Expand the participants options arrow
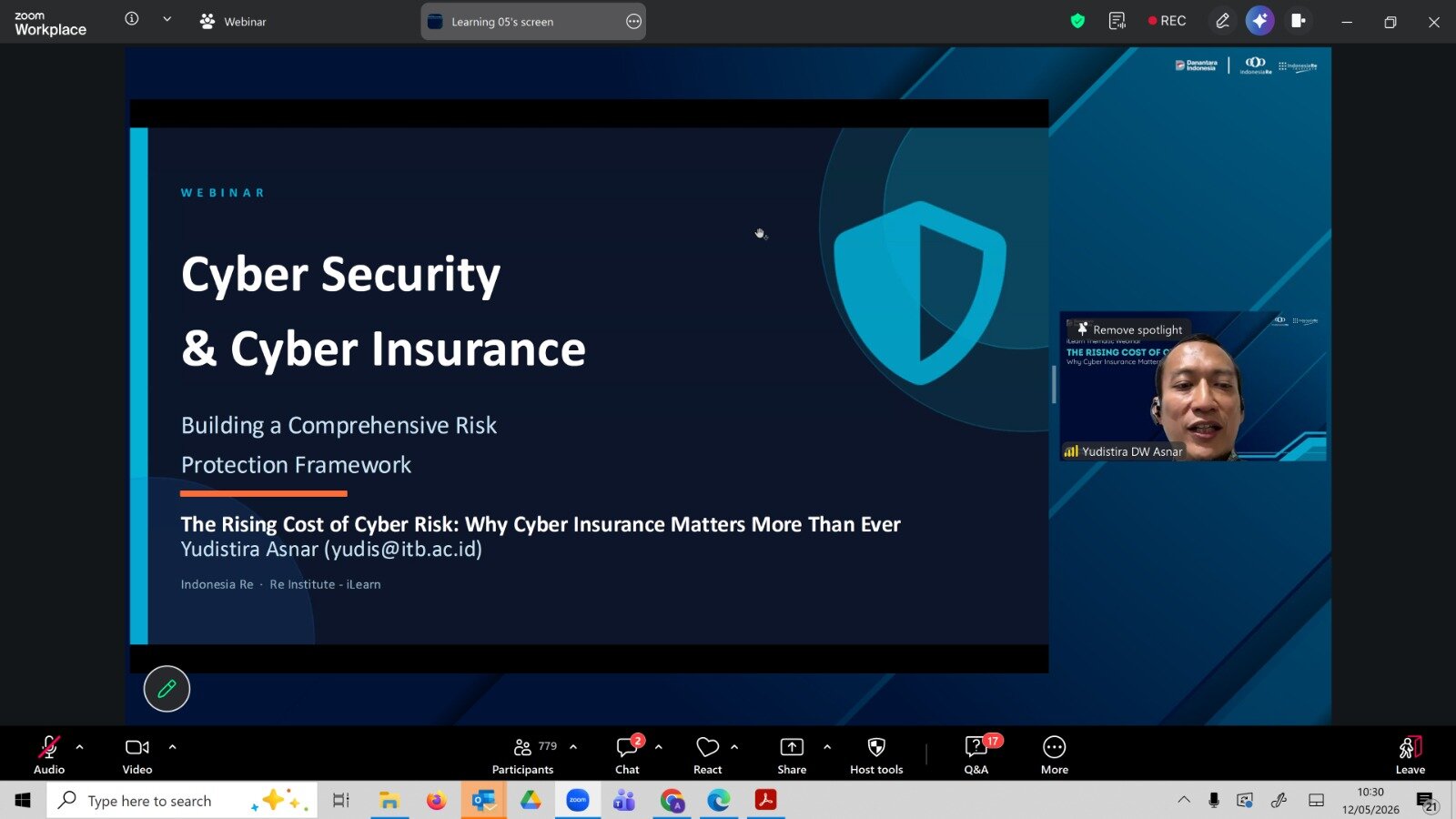The width and height of the screenshot is (1456, 819). (573, 747)
